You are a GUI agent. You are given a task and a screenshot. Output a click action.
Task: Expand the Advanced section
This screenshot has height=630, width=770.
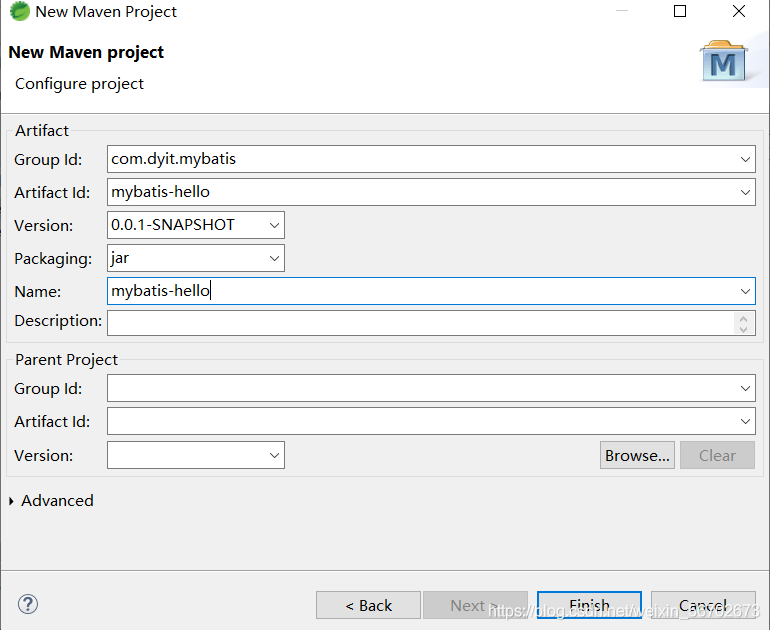point(11,501)
